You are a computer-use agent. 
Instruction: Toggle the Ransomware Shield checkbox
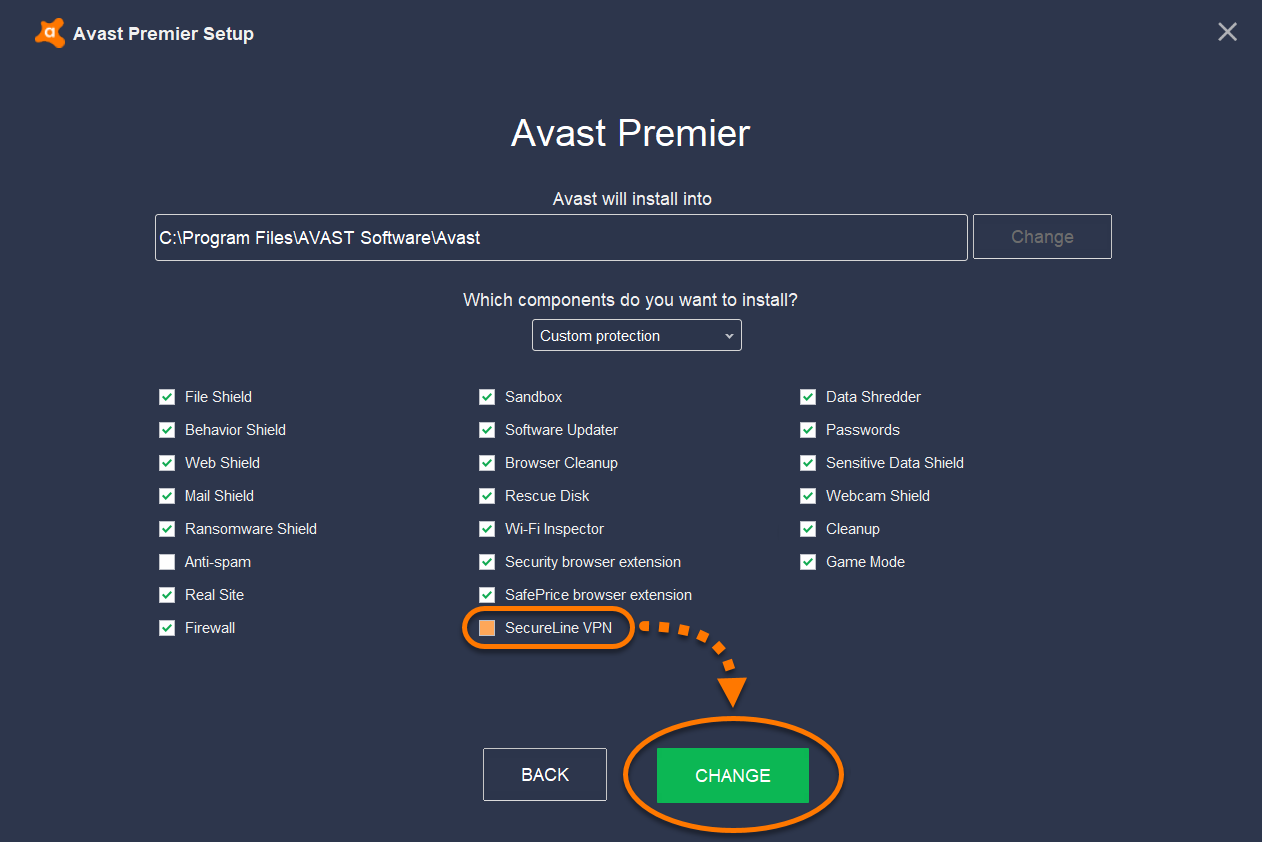click(167, 529)
